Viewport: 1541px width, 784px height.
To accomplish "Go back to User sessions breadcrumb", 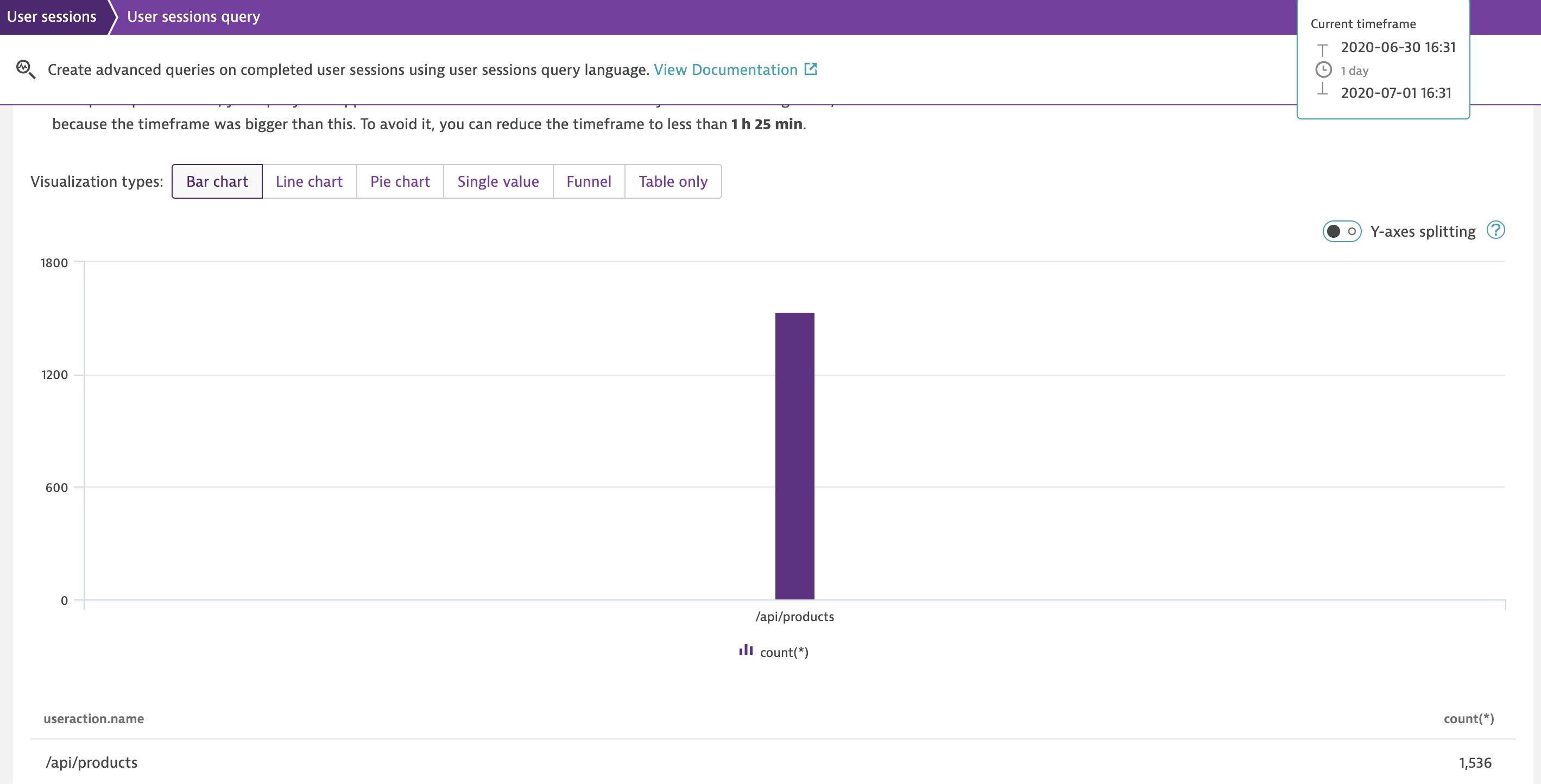I will tap(52, 17).
